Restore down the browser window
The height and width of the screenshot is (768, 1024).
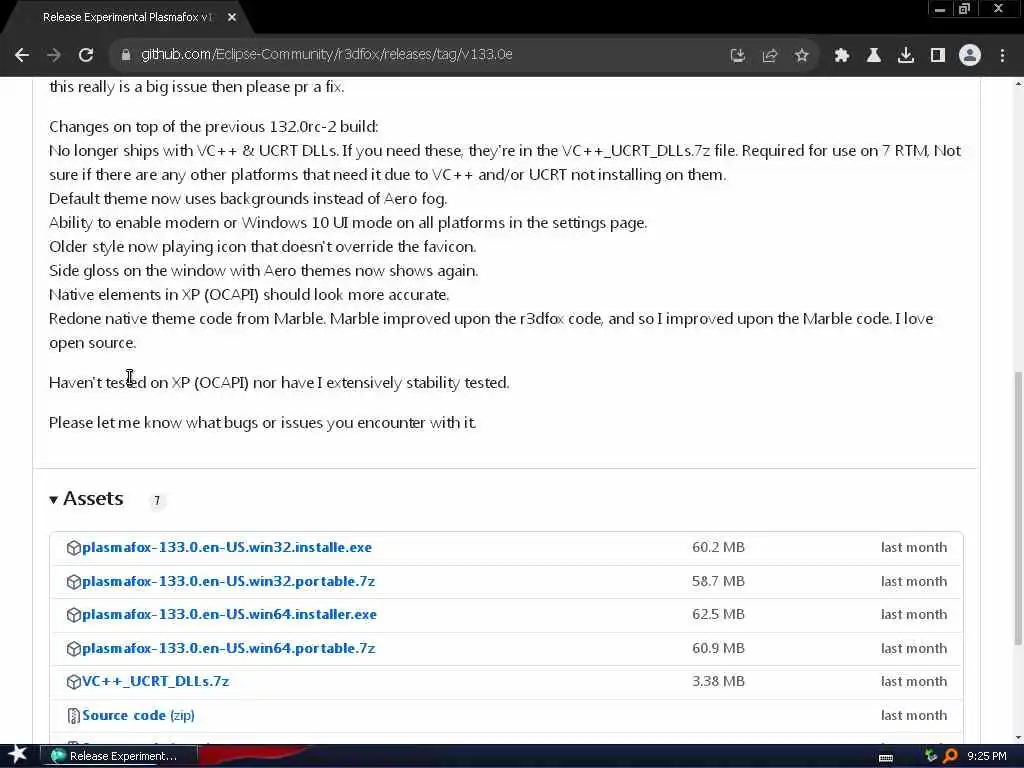click(x=965, y=9)
